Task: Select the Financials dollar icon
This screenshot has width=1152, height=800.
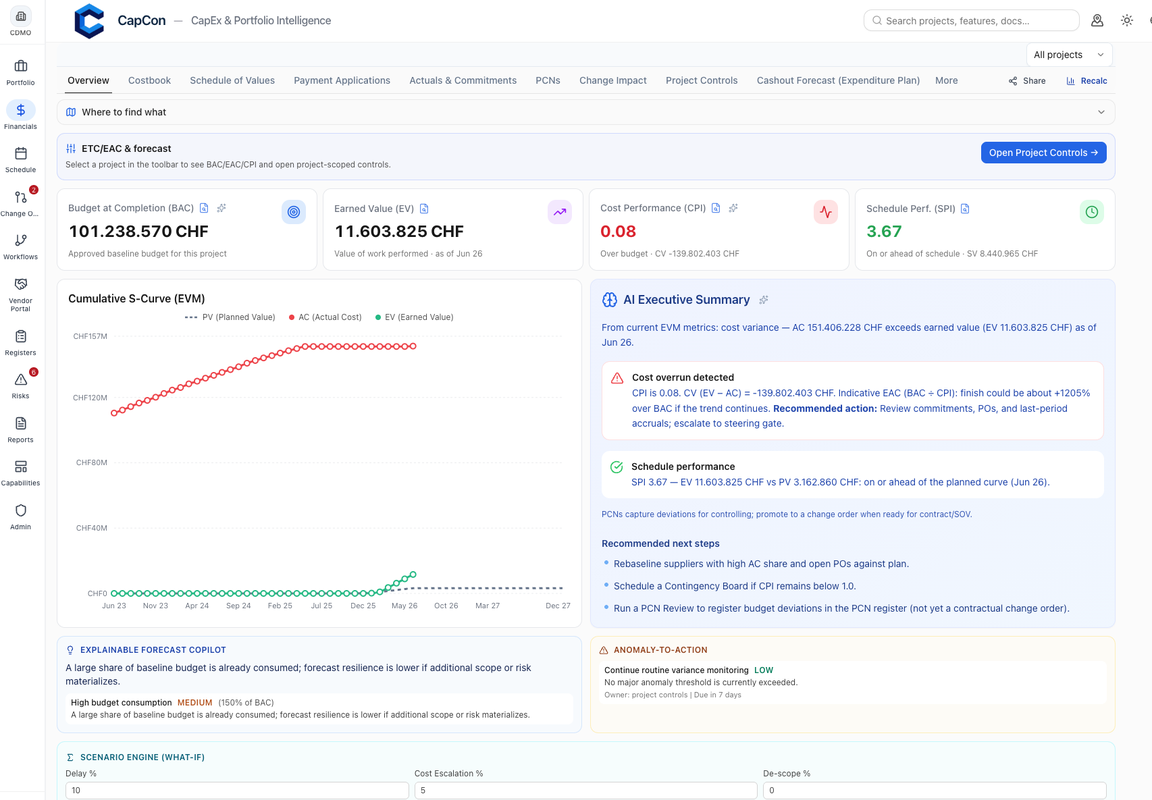Action: (21, 110)
